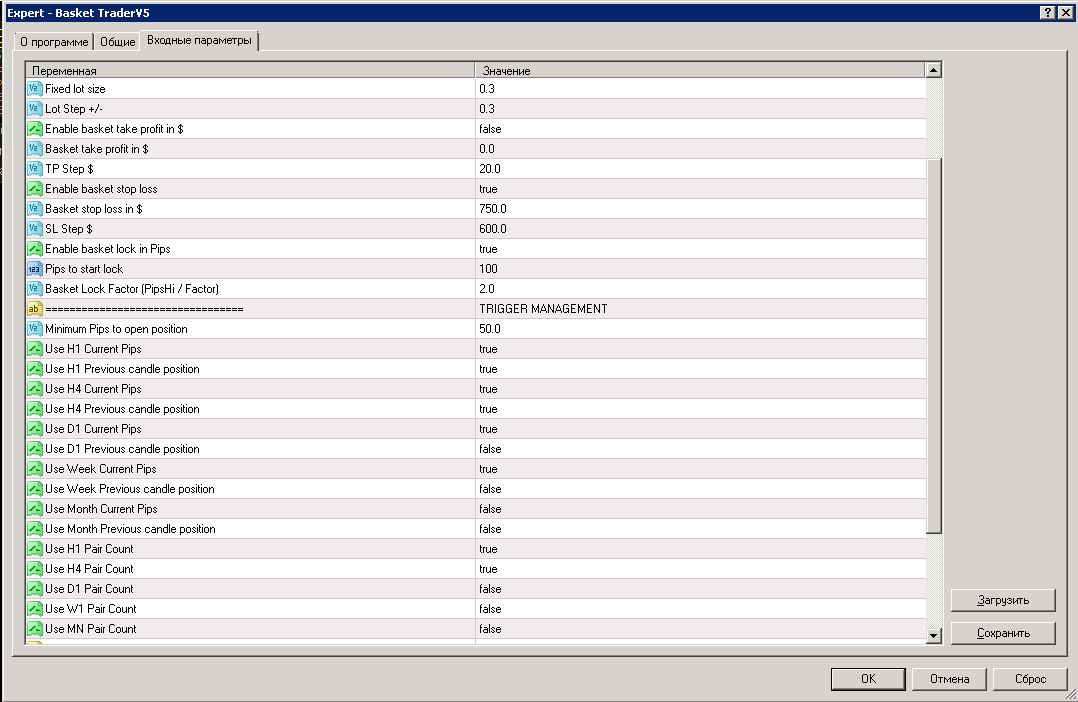Click the icon for Use H4 Current Pips
1078x702 pixels.
click(34, 388)
